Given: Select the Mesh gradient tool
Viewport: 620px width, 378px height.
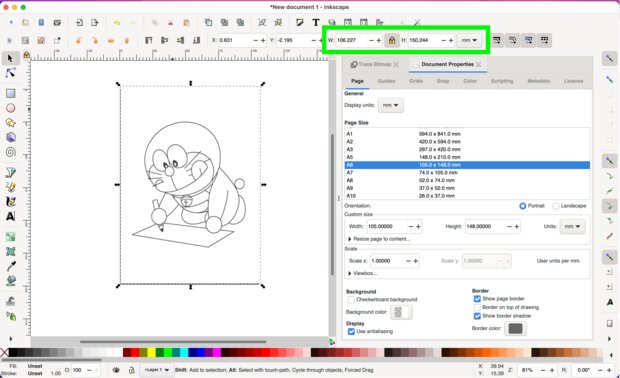Looking at the screenshot, I should pyautogui.click(x=10, y=251).
